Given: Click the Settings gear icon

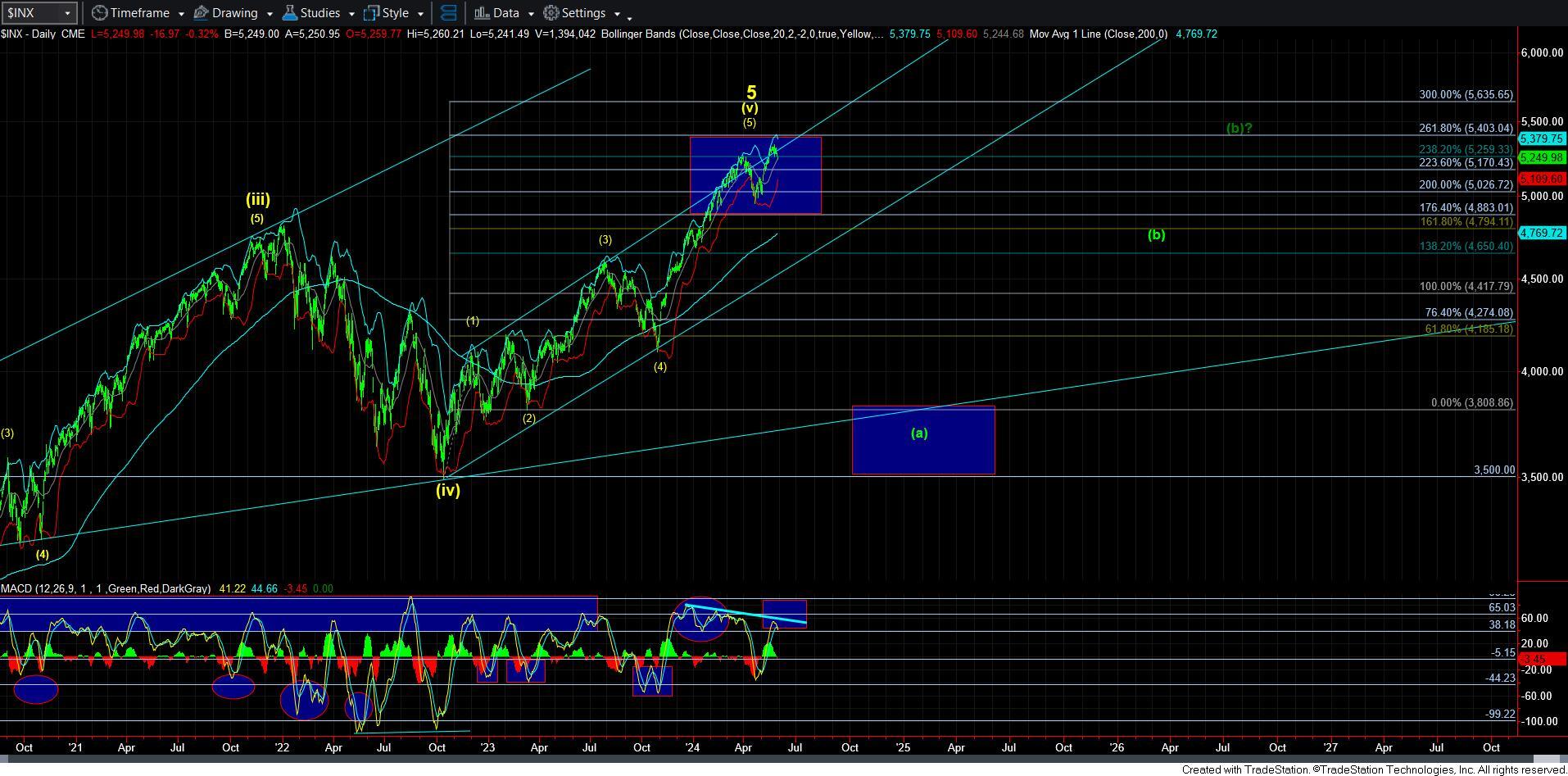Looking at the screenshot, I should point(551,13).
